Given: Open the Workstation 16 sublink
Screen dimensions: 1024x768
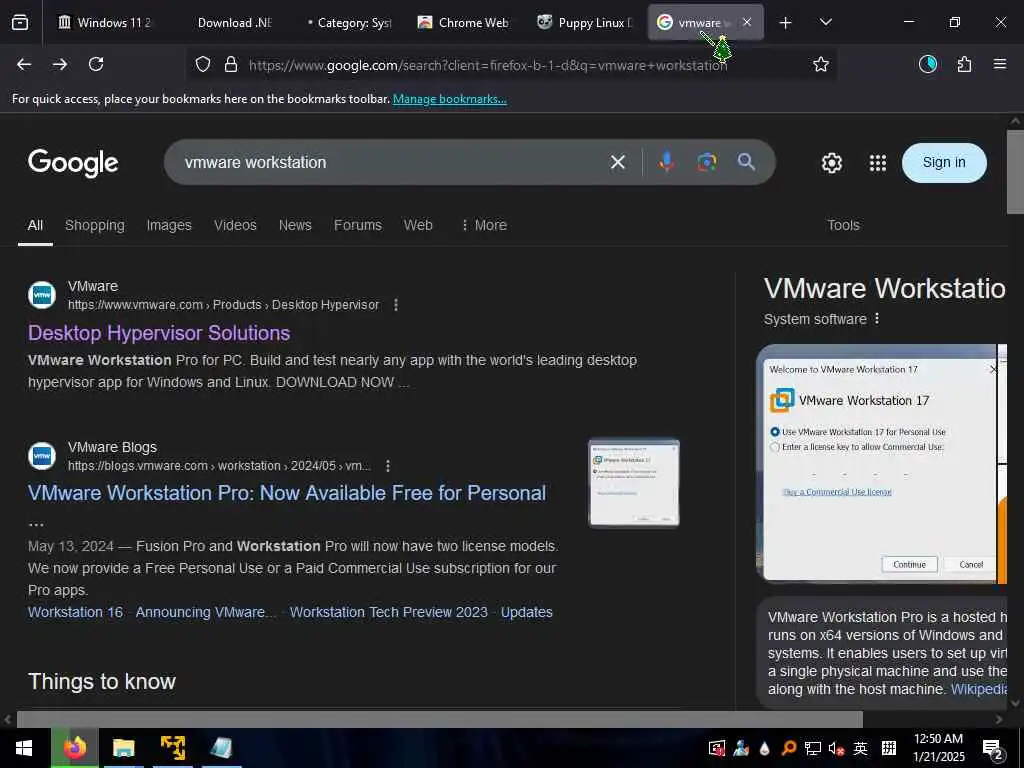Looking at the screenshot, I should [75, 612].
